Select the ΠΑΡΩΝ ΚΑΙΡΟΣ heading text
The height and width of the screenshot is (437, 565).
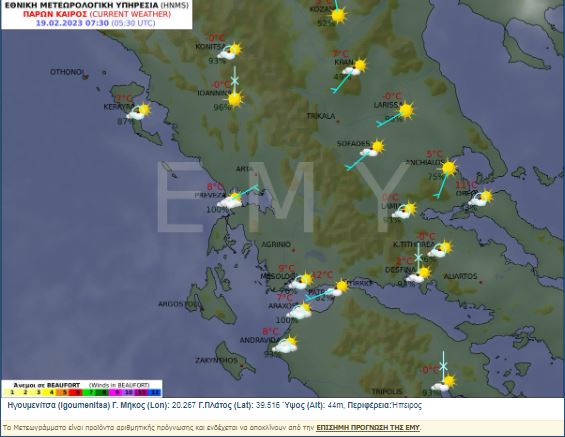click(x=55, y=14)
